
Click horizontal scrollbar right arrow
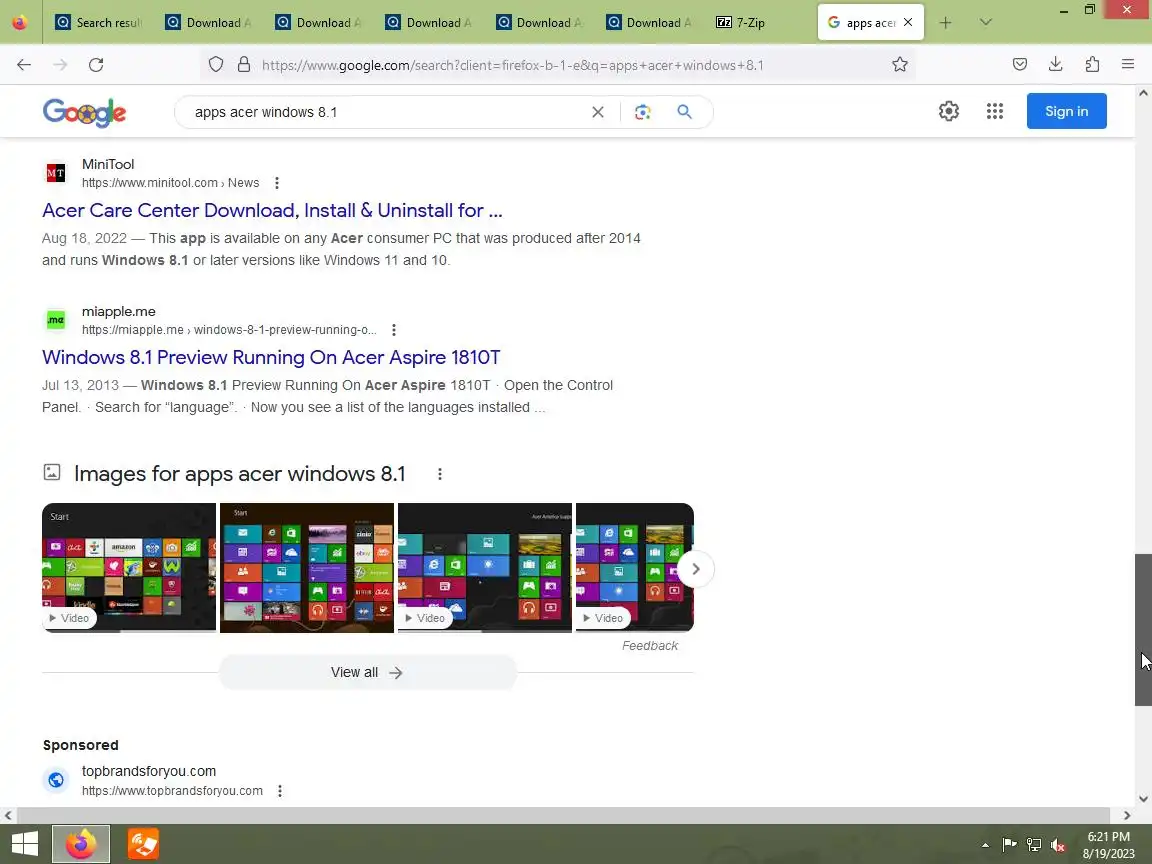[x=1127, y=815]
